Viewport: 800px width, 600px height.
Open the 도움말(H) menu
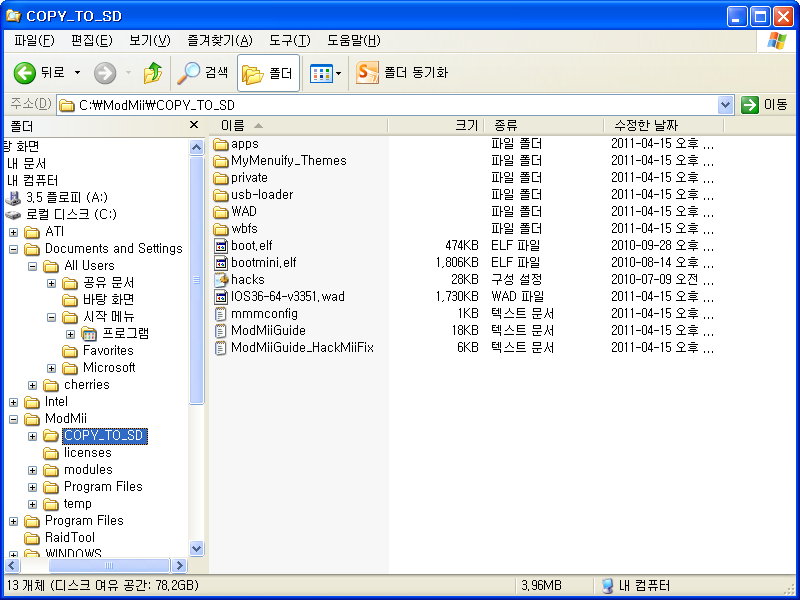click(354, 41)
